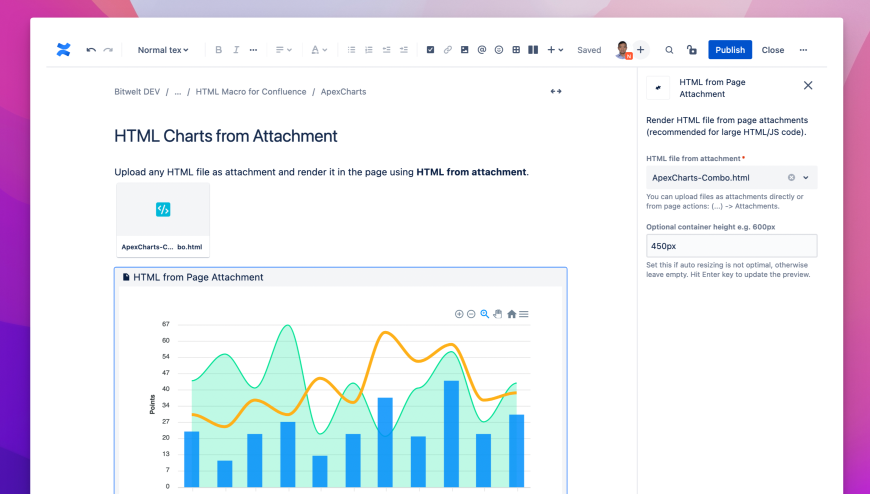Undo the last edit
This screenshot has height=494, width=870.
pyautogui.click(x=91, y=50)
